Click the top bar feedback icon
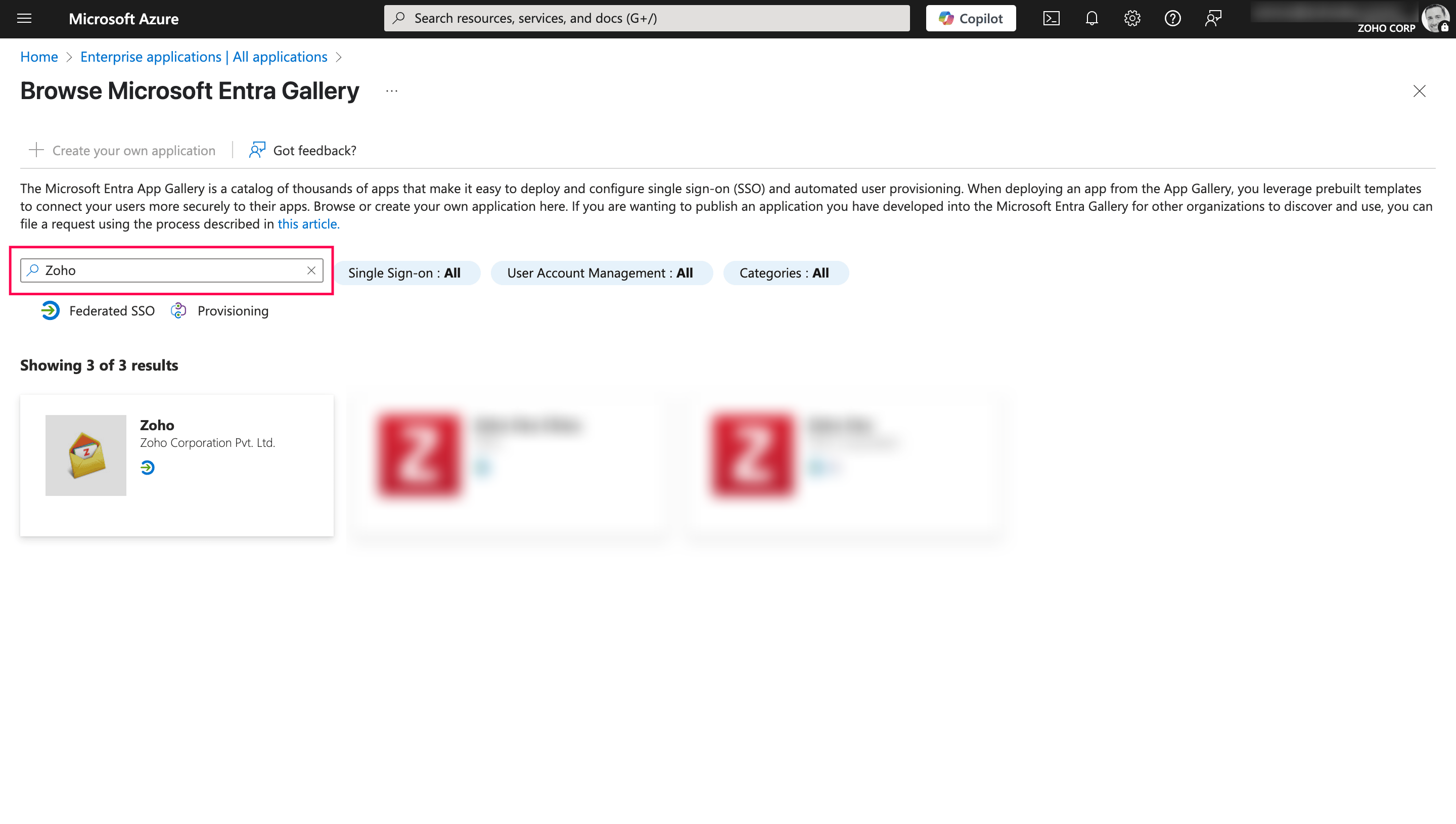 [1213, 19]
